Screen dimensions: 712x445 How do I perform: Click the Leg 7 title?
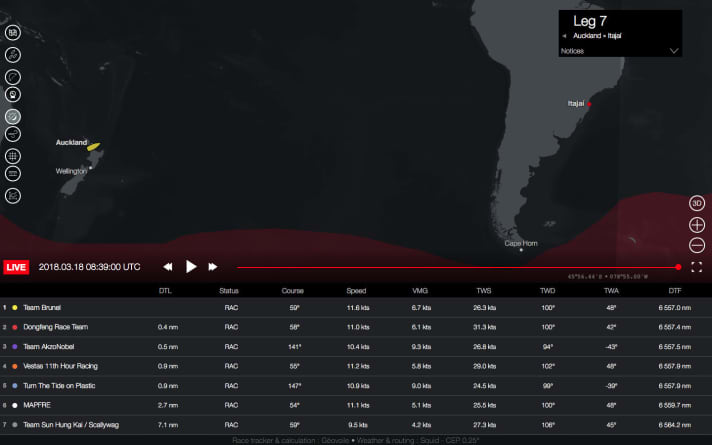tap(590, 21)
